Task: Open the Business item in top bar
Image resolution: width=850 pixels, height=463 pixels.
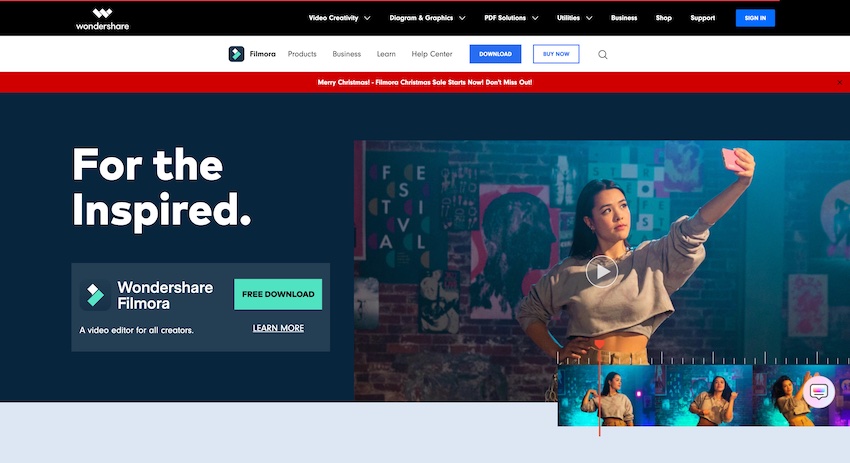Action: [624, 18]
